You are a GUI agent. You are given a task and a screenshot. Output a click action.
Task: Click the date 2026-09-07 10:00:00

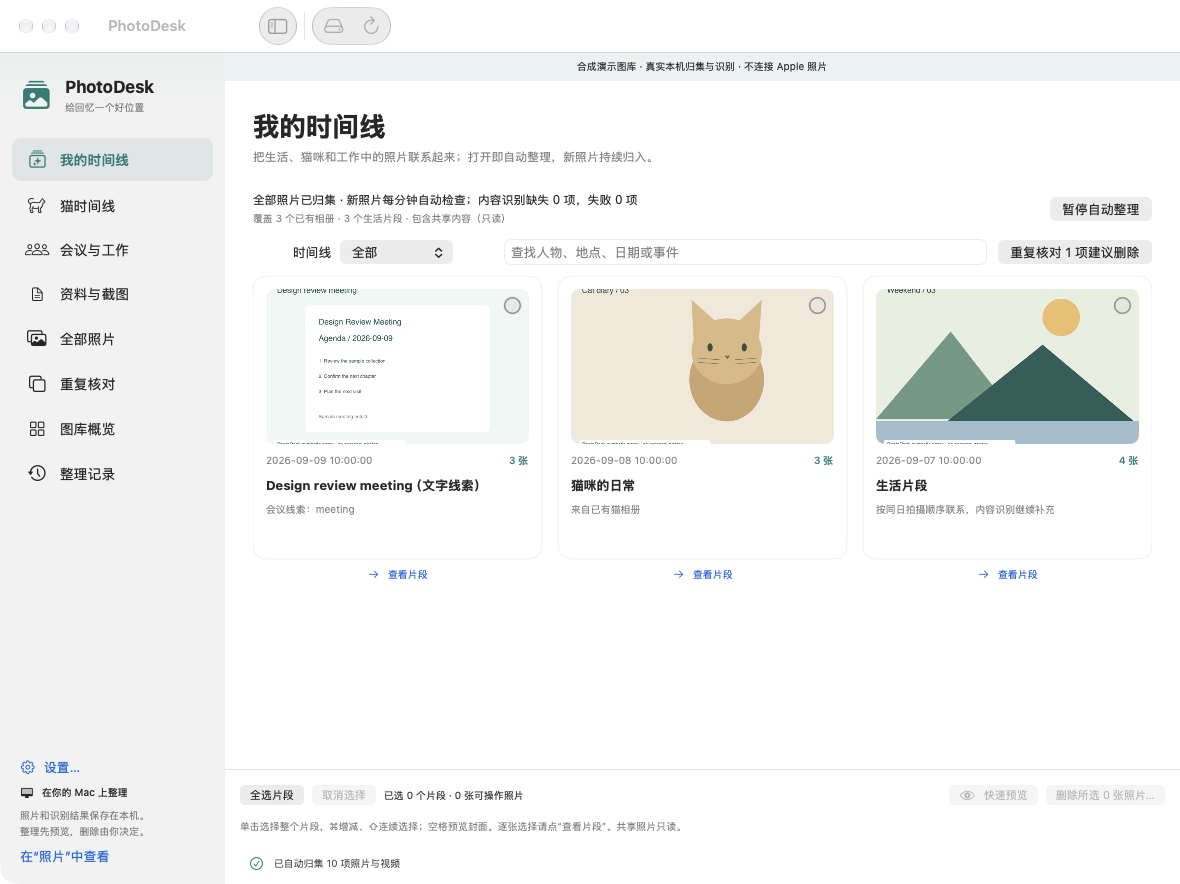click(929, 460)
